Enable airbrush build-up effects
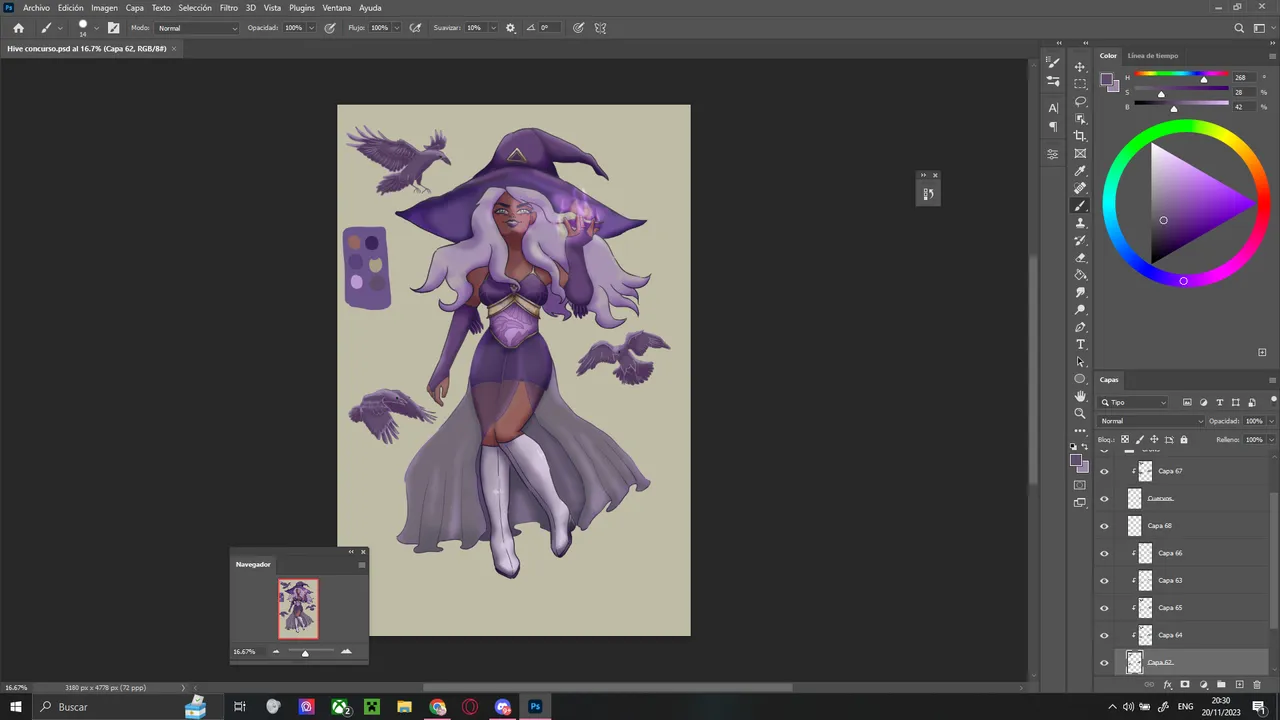Screen dimensions: 1280x720 click(415, 28)
